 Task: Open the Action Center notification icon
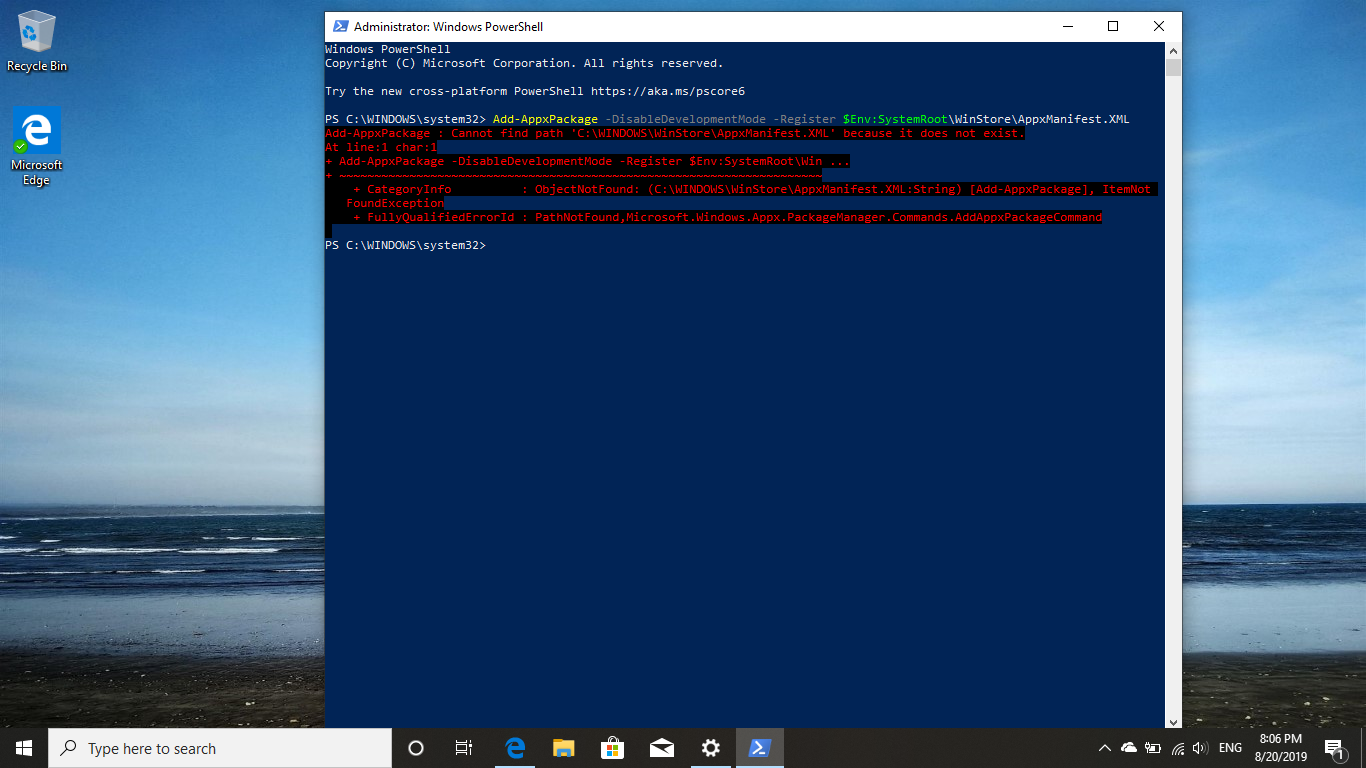click(1336, 748)
